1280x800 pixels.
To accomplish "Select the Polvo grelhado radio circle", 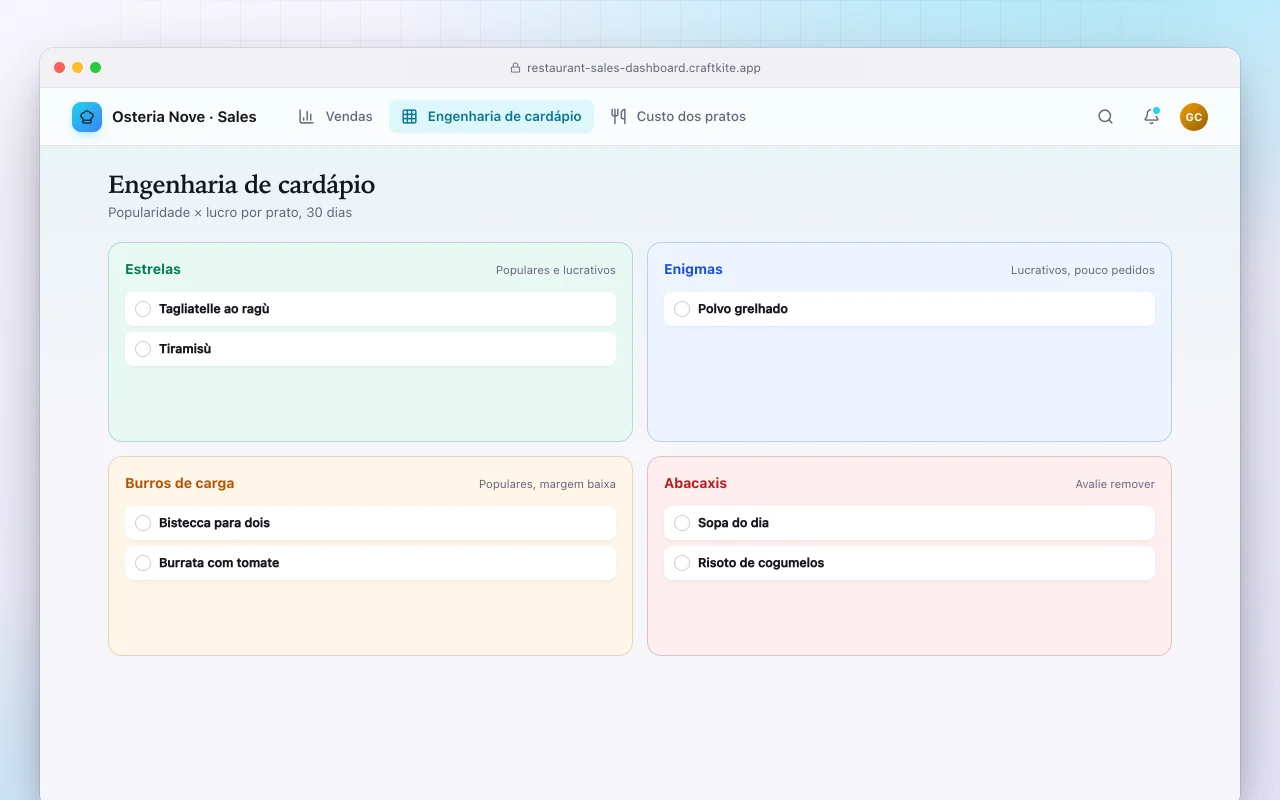I will (x=682, y=309).
